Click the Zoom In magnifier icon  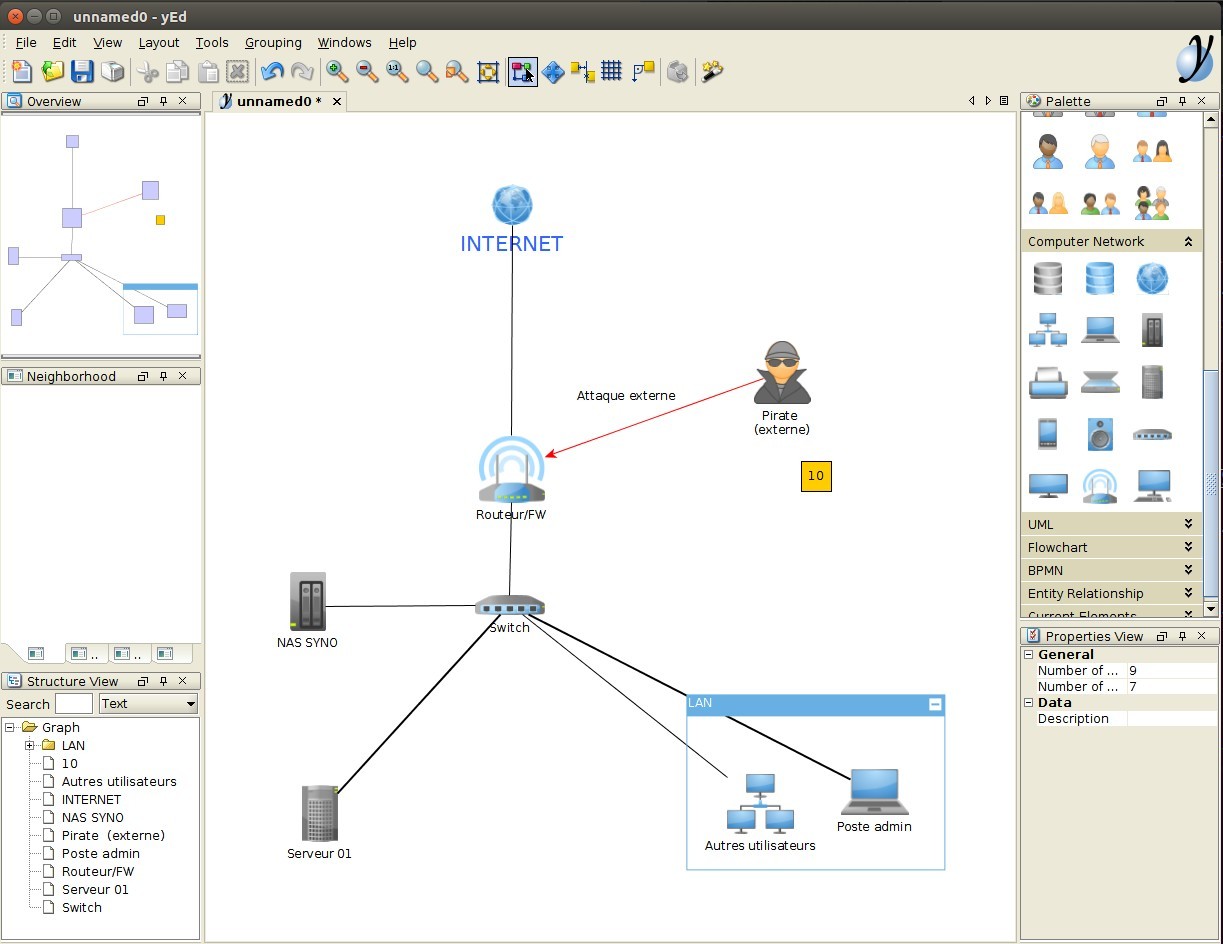tap(337, 71)
